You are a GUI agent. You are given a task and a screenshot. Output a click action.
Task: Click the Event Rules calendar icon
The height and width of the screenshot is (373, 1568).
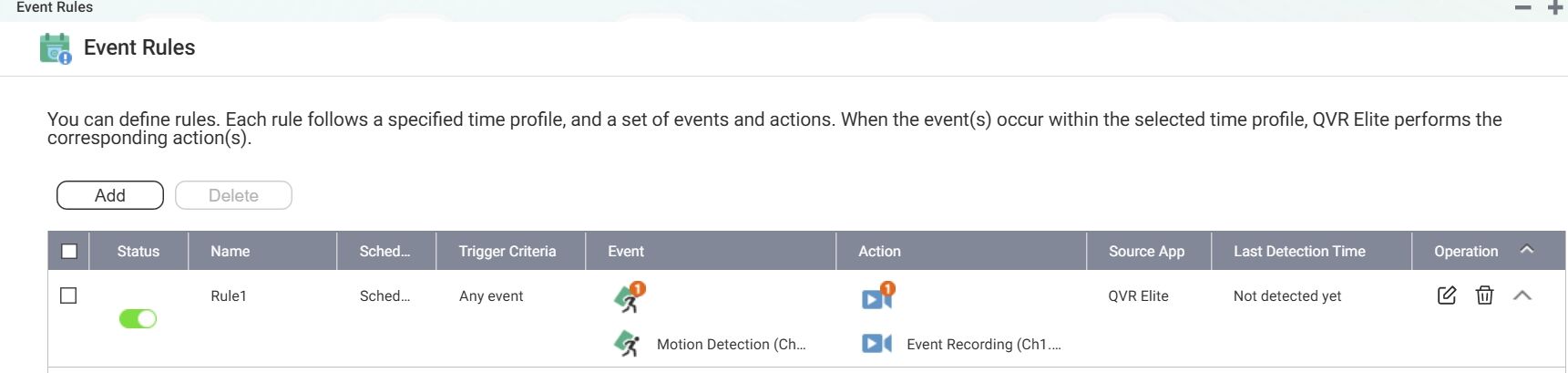[x=55, y=48]
